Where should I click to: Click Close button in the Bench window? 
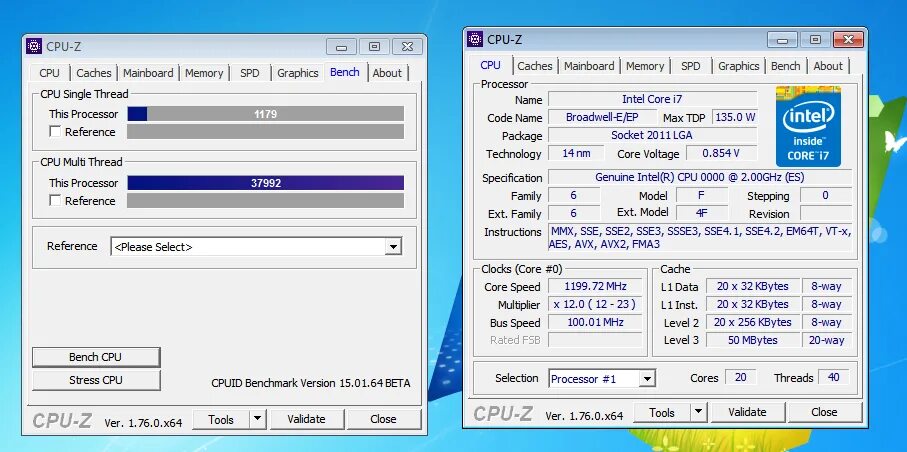tap(384, 419)
